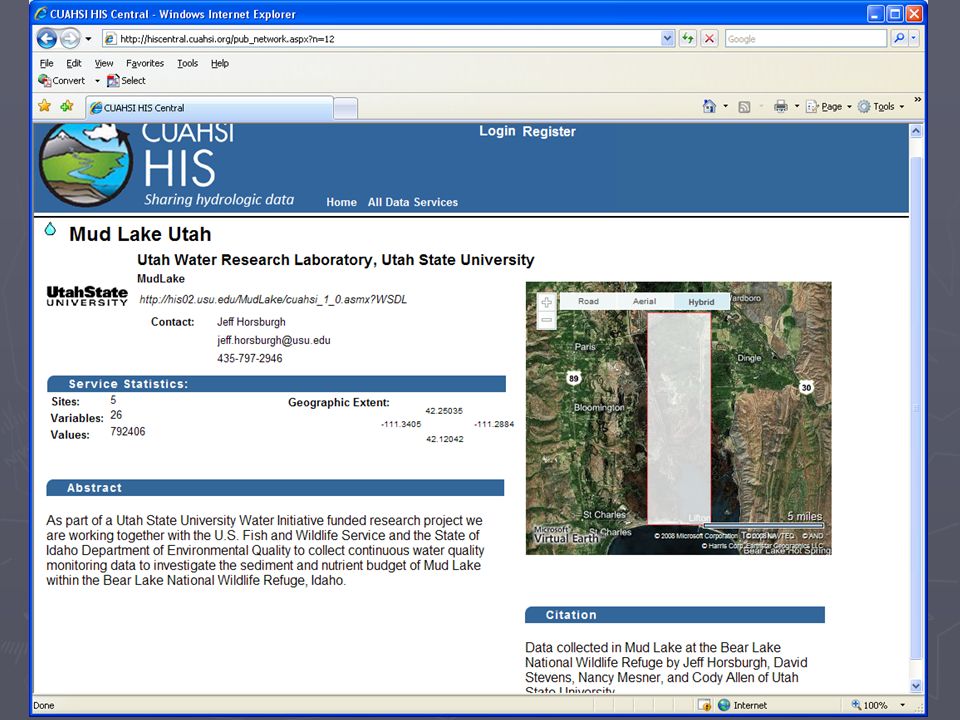Switch map to Hybrid view

point(701,302)
